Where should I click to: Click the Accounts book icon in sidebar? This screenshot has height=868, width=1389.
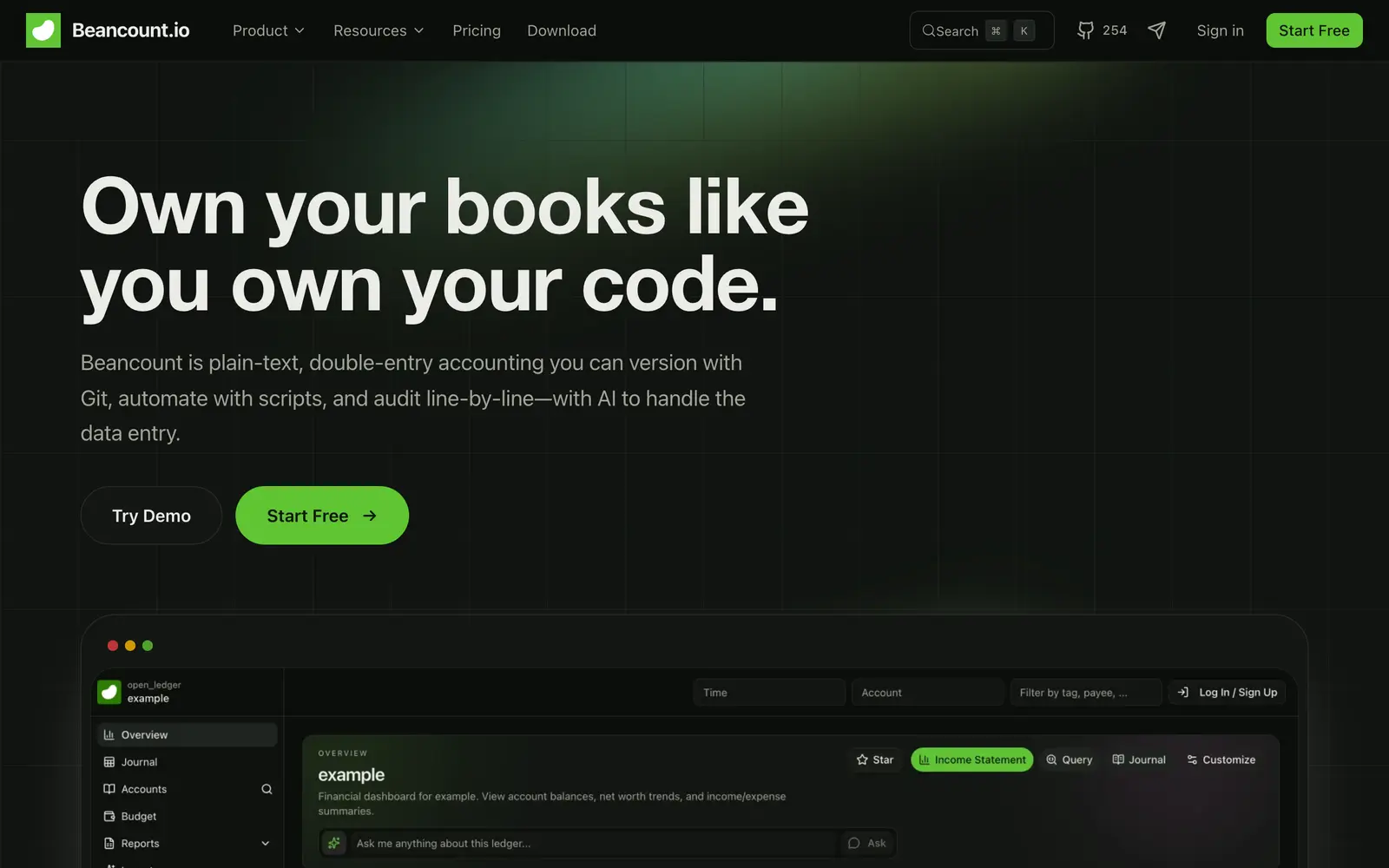(109, 789)
